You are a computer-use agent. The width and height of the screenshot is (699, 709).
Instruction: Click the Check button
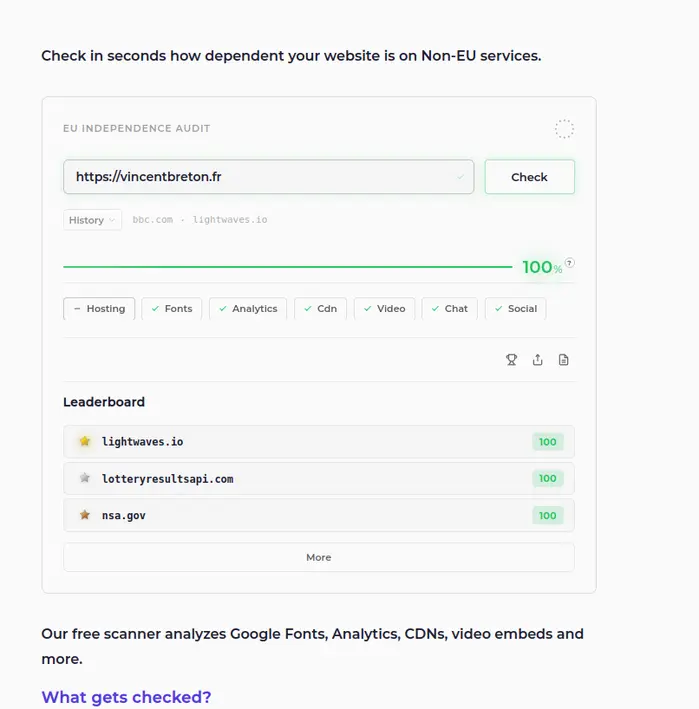click(x=529, y=177)
